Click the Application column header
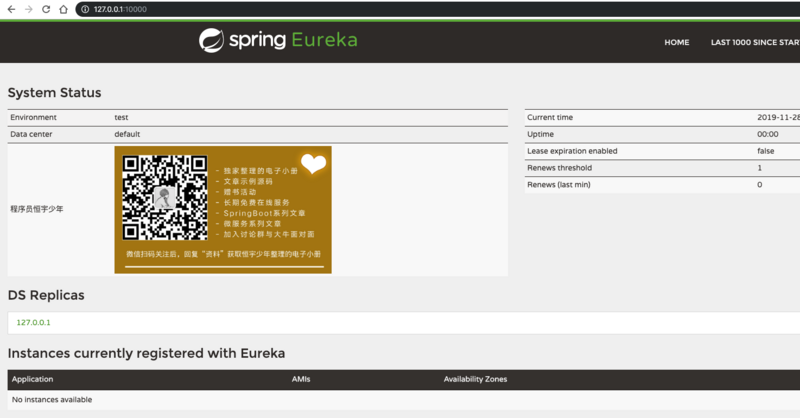Screen dimensions: 800x418 click(32, 379)
